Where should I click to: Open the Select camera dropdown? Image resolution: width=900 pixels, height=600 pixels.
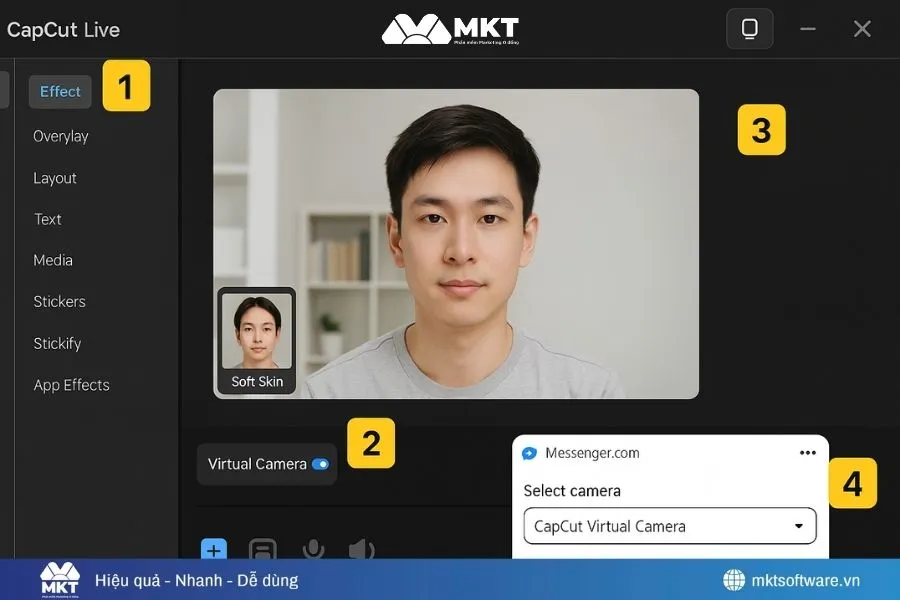pos(668,525)
